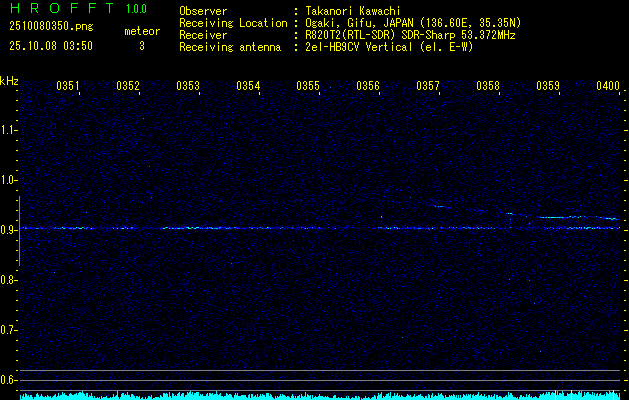Click the 0355 time marker

pos(308,86)
